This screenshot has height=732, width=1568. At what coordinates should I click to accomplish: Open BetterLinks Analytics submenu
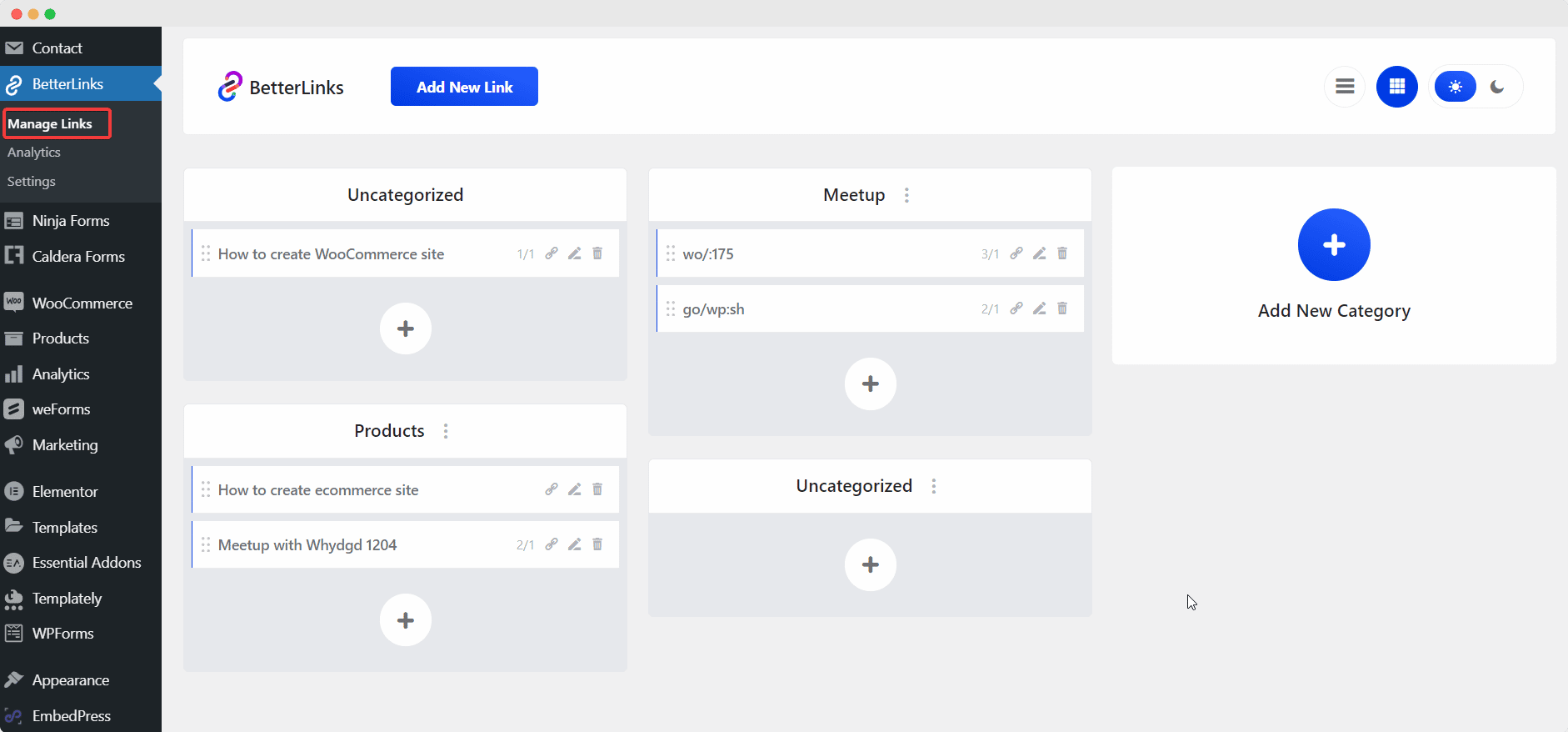point(34,153)
